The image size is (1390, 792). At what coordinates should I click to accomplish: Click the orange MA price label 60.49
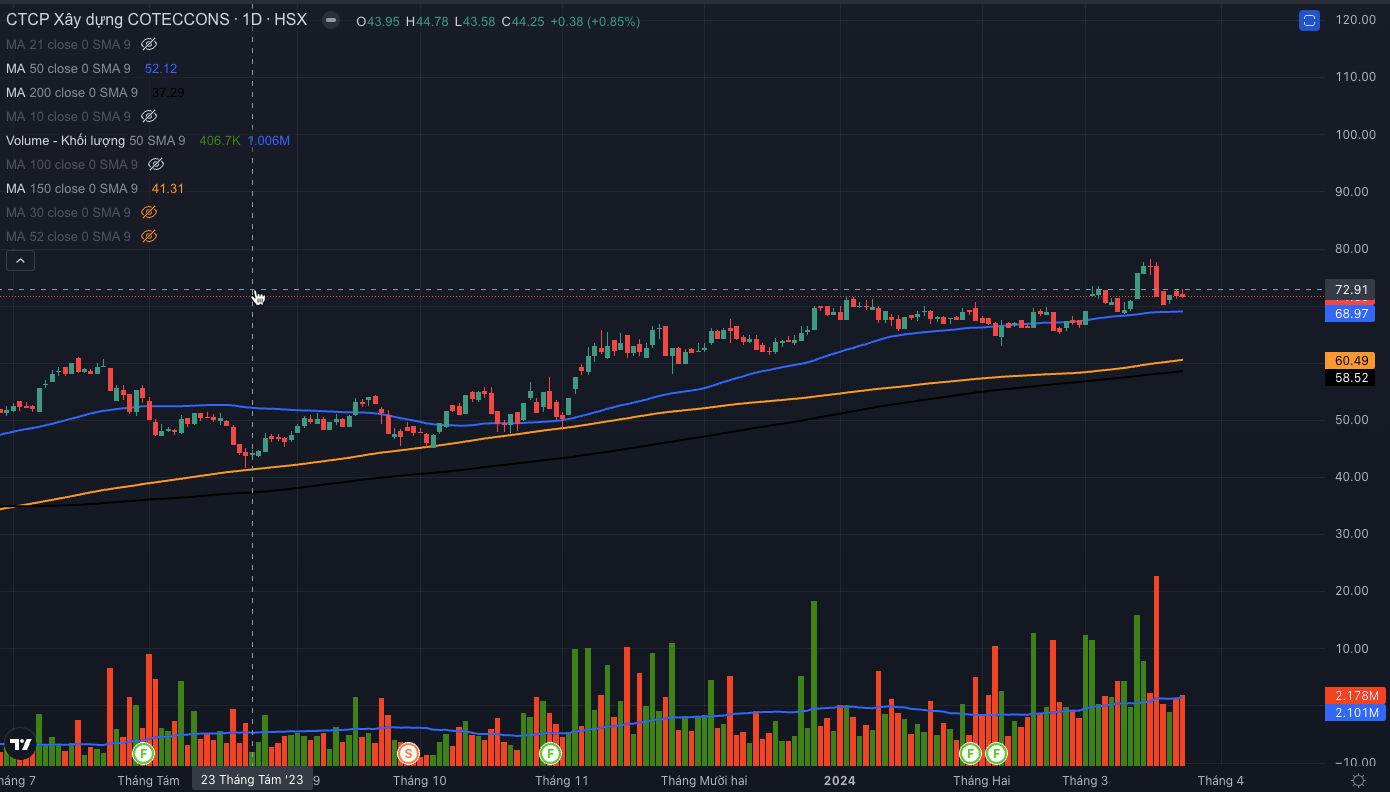coord(1351,360)
